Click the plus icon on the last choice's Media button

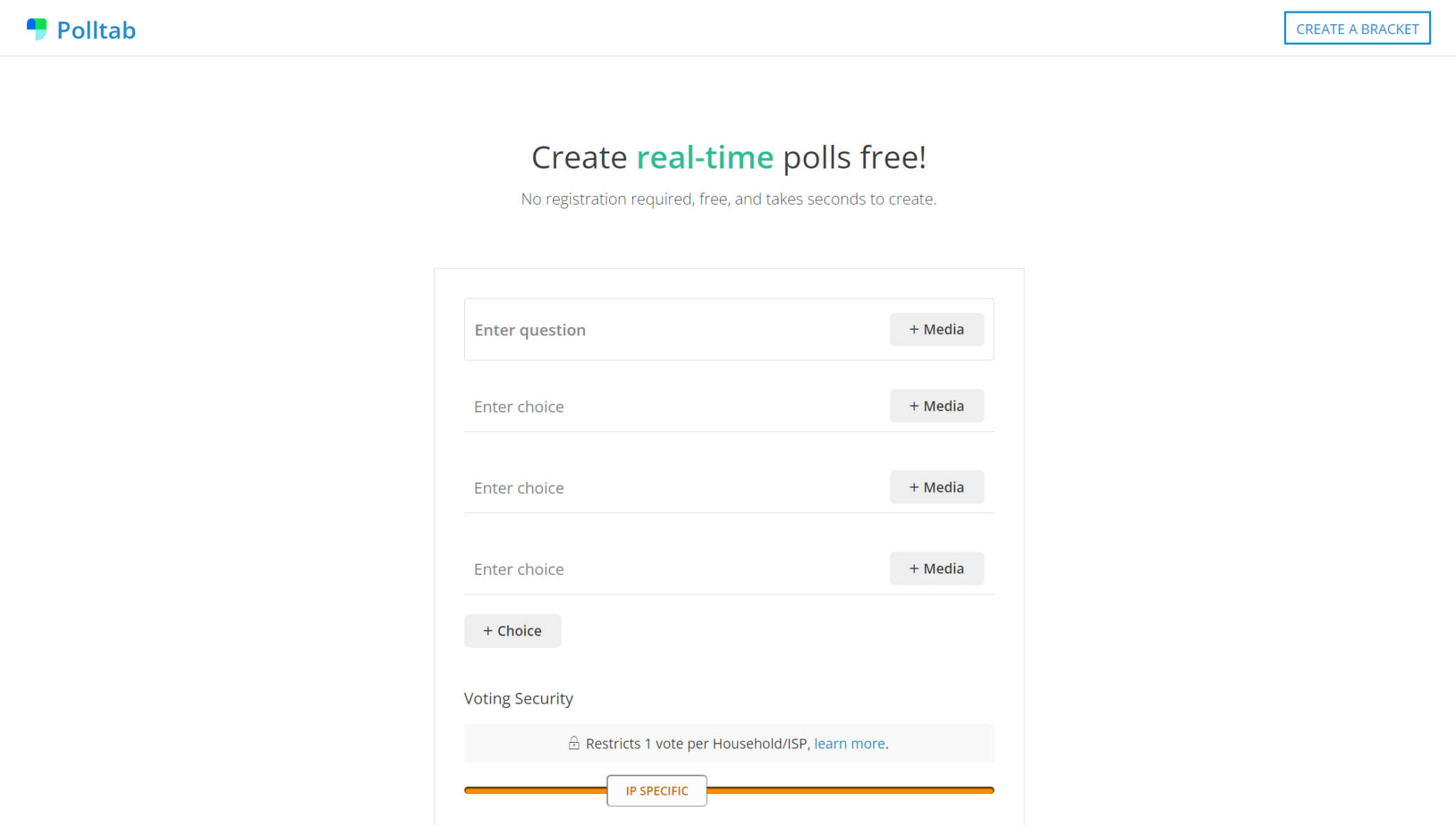914,569
